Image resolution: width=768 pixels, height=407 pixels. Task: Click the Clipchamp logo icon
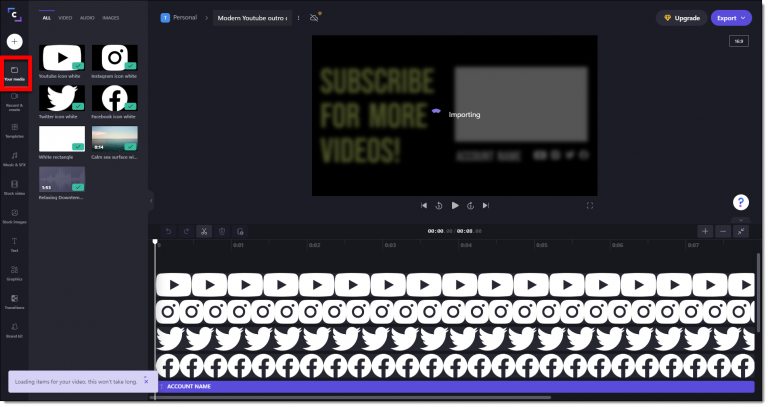coord(14,15)
